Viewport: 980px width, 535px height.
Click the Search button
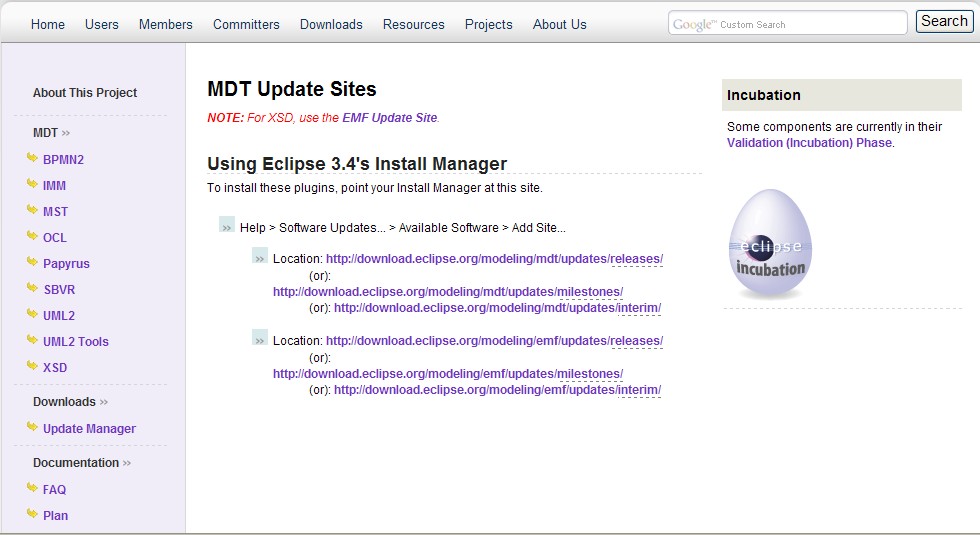(944, 21)
